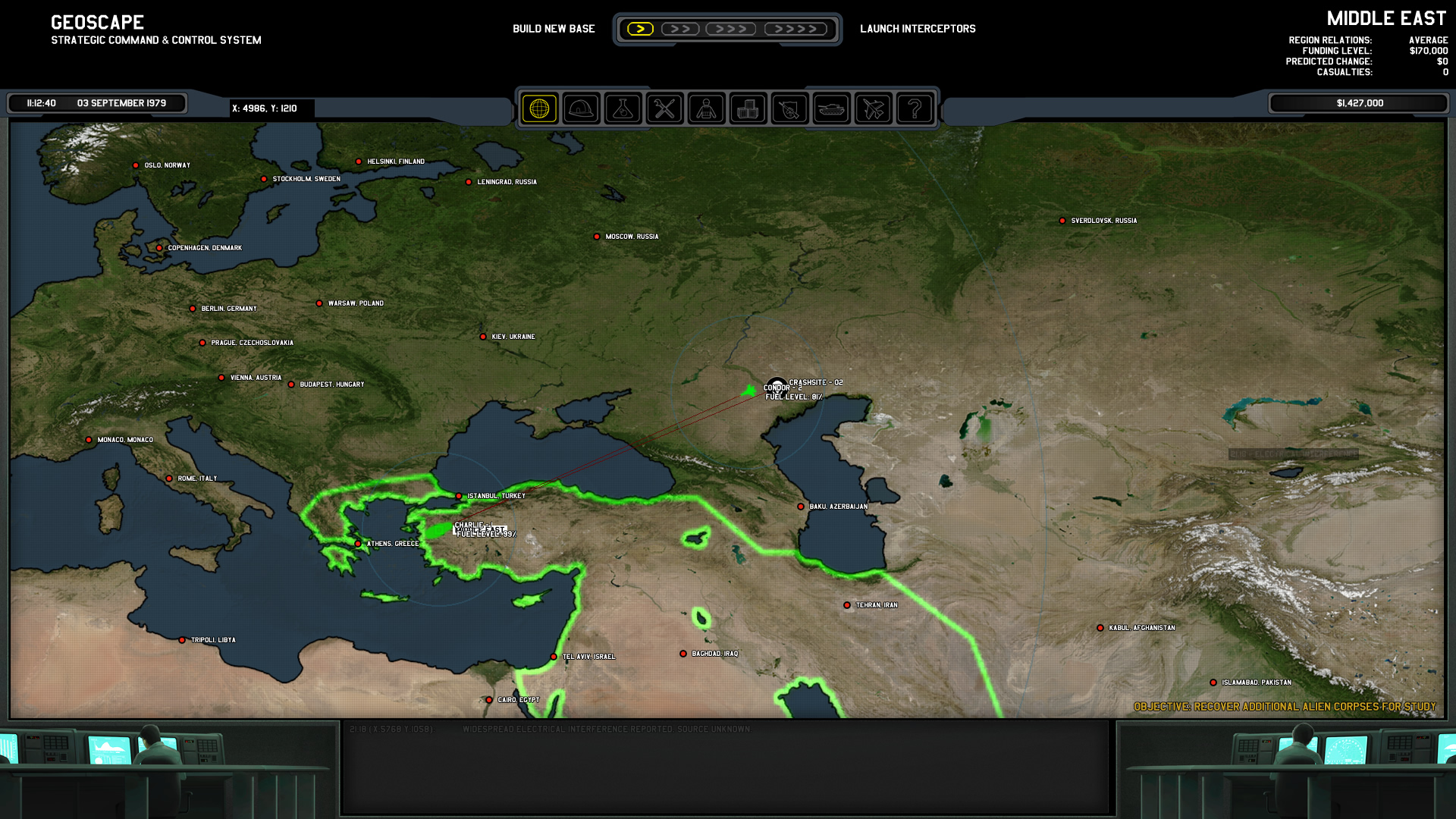
Task: Click the electrical interference message in the log
Action: coord(606,730)
